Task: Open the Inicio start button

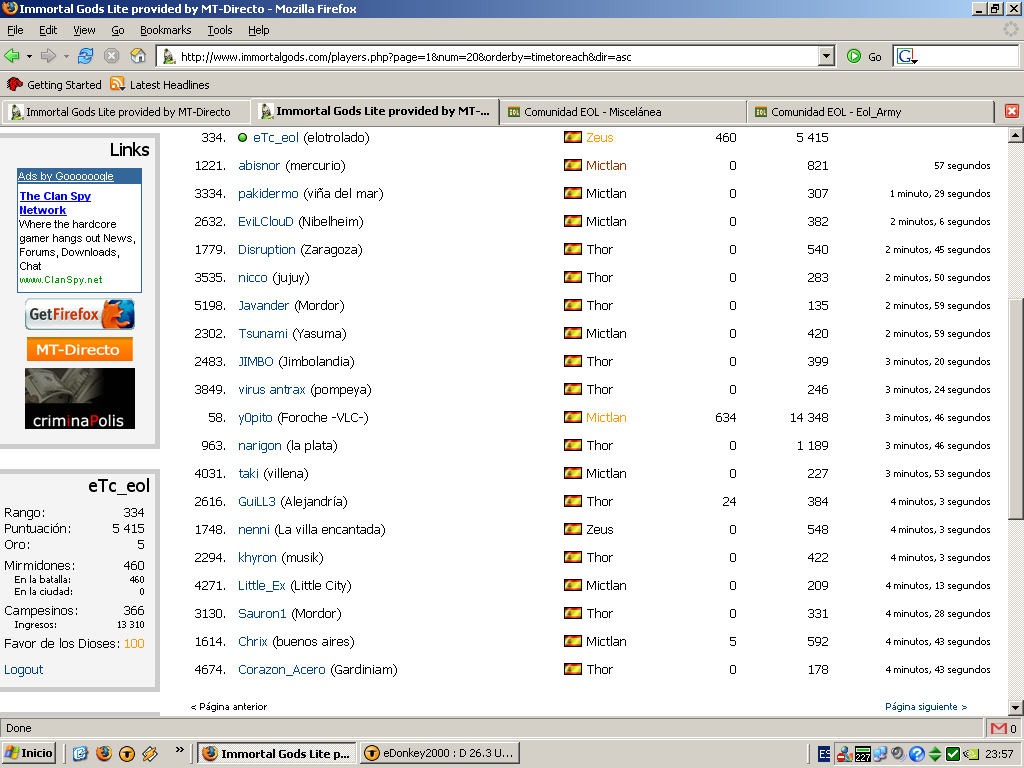Action: (29, 754)
